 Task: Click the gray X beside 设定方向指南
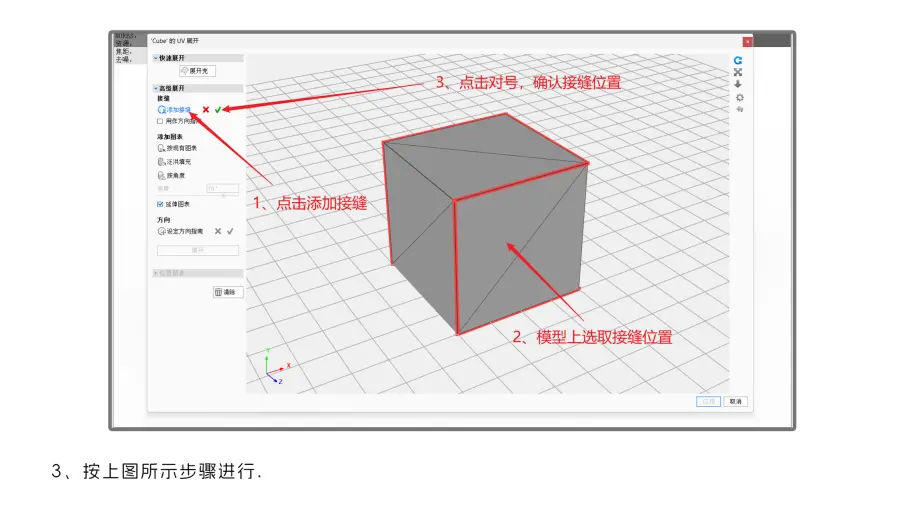[x=218, y=231]
